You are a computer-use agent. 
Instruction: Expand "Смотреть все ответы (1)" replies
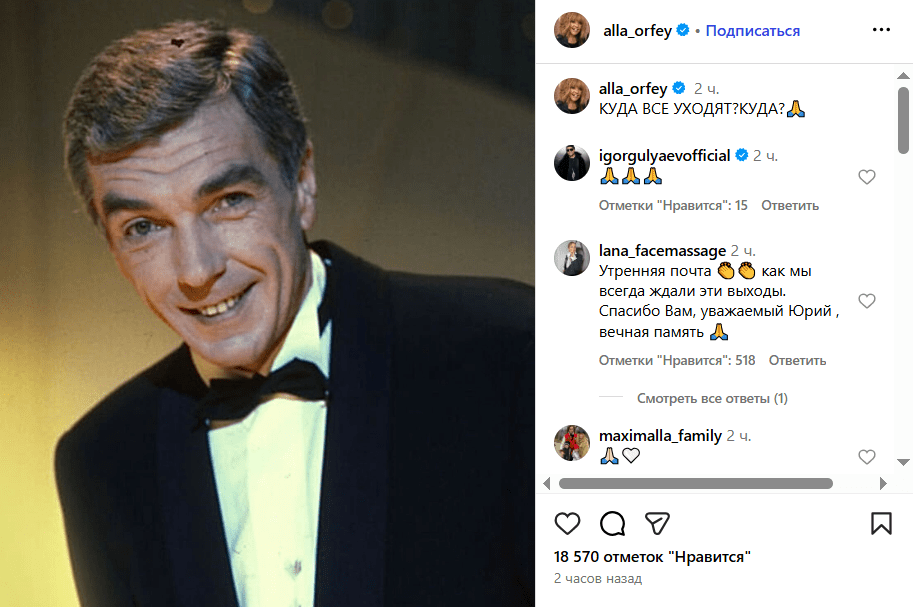point(712,398)
